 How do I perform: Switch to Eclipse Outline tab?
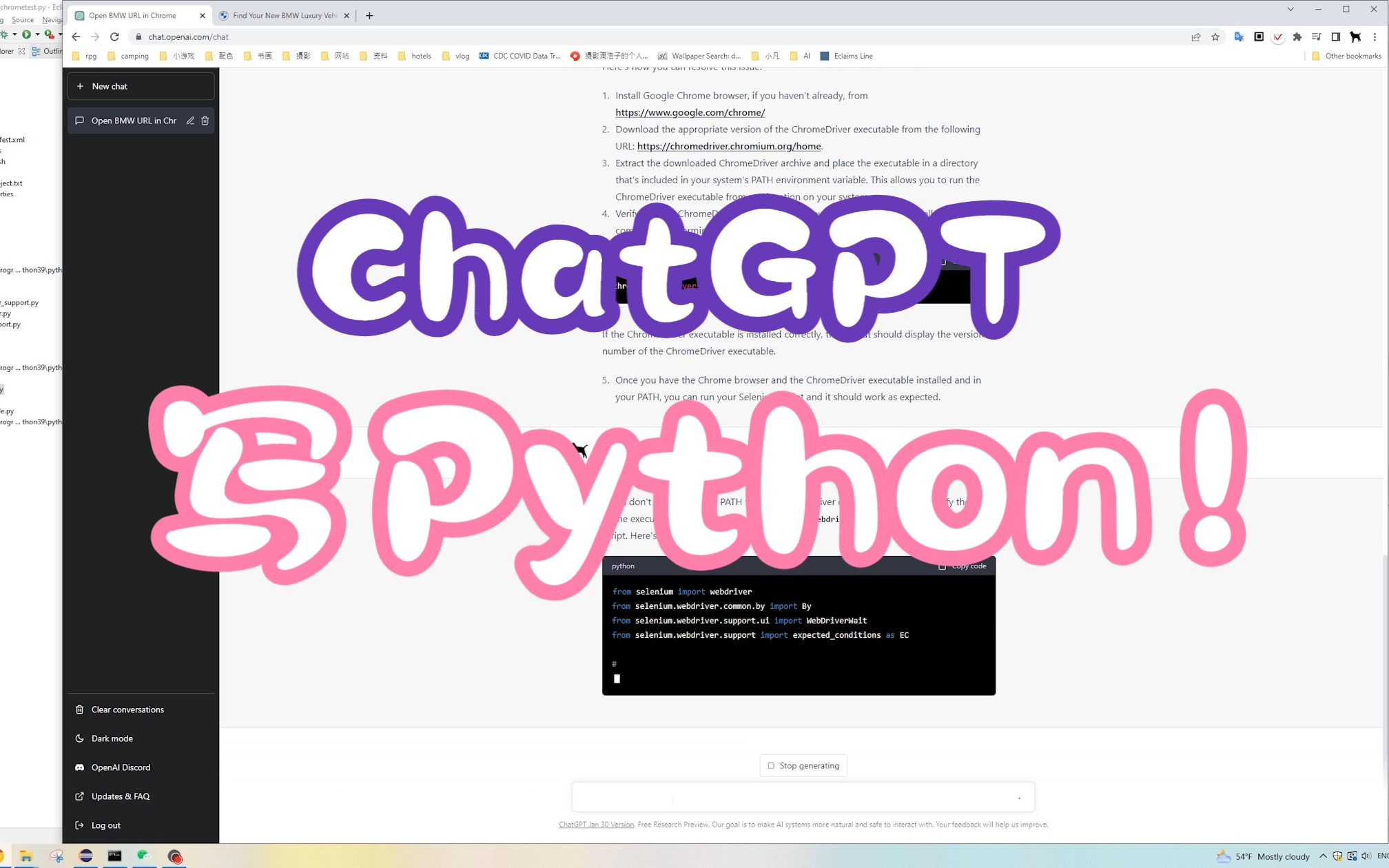point(47,51)
